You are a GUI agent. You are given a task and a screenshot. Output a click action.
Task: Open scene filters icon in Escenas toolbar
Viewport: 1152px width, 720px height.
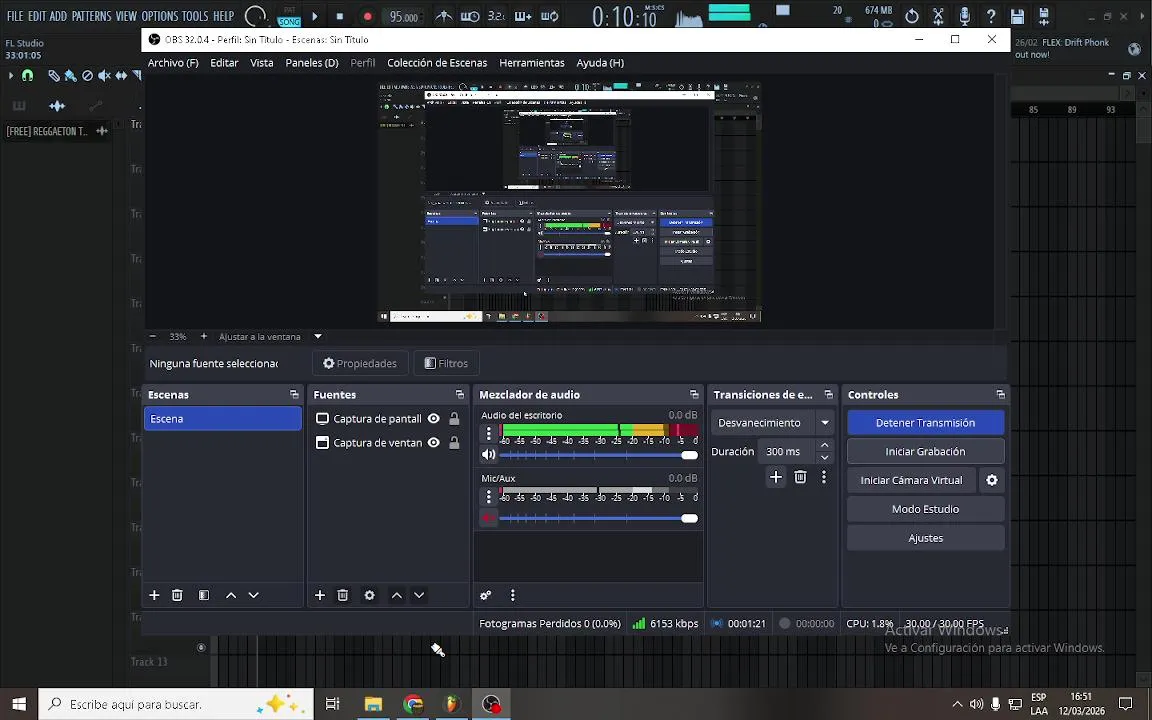pos(204,595)
